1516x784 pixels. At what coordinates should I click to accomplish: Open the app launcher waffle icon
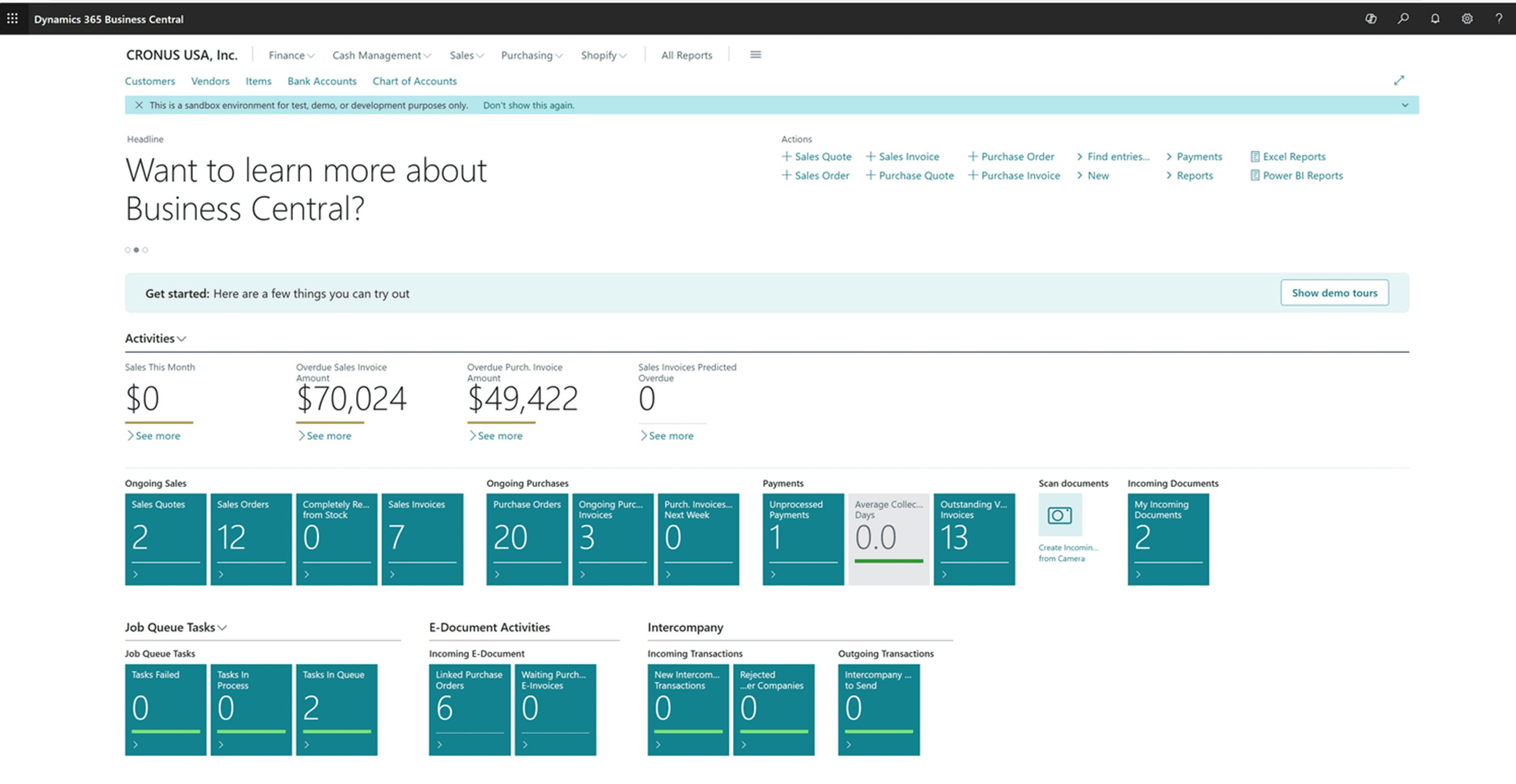pyautogui.click(x=12, y=18)
